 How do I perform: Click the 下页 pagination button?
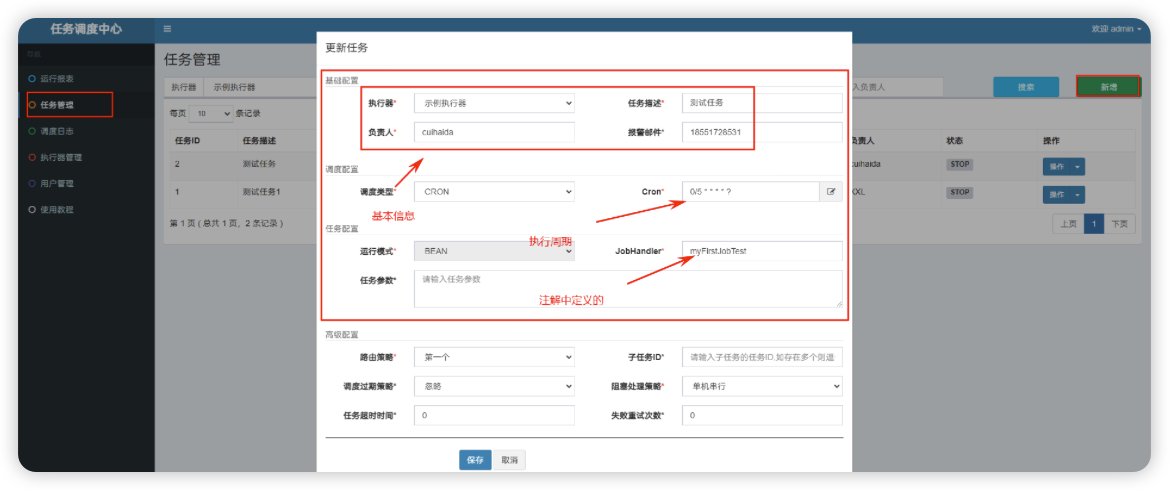pos(1119,224)
